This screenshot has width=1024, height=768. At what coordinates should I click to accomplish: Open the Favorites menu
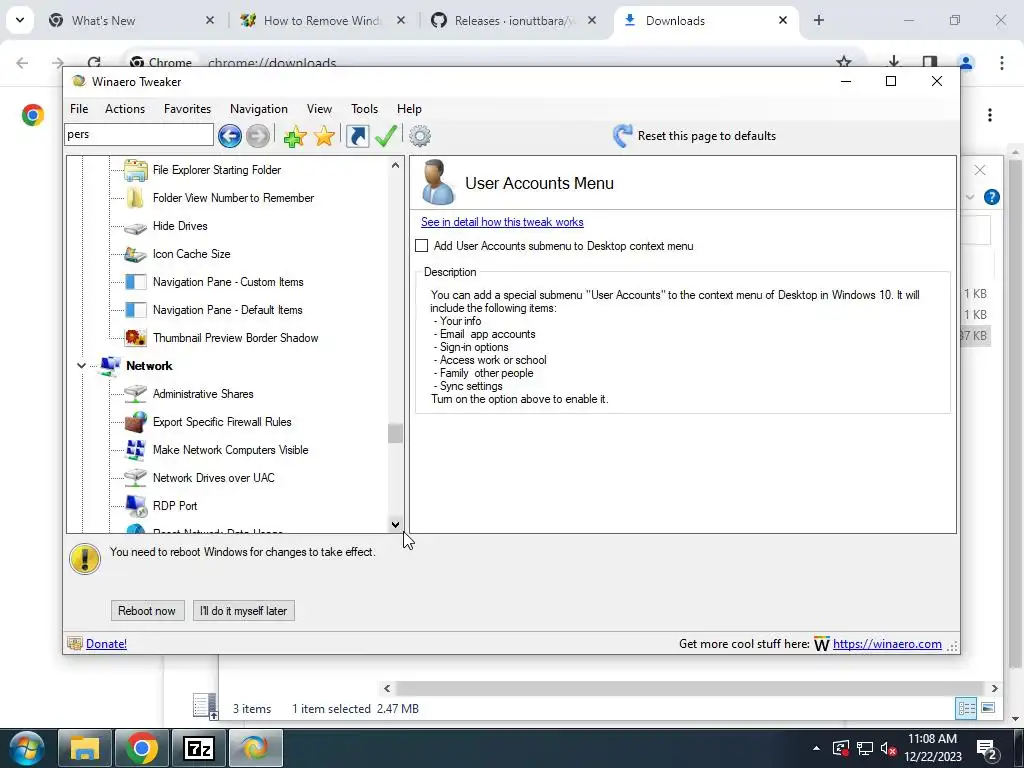[x=187, y=109]
